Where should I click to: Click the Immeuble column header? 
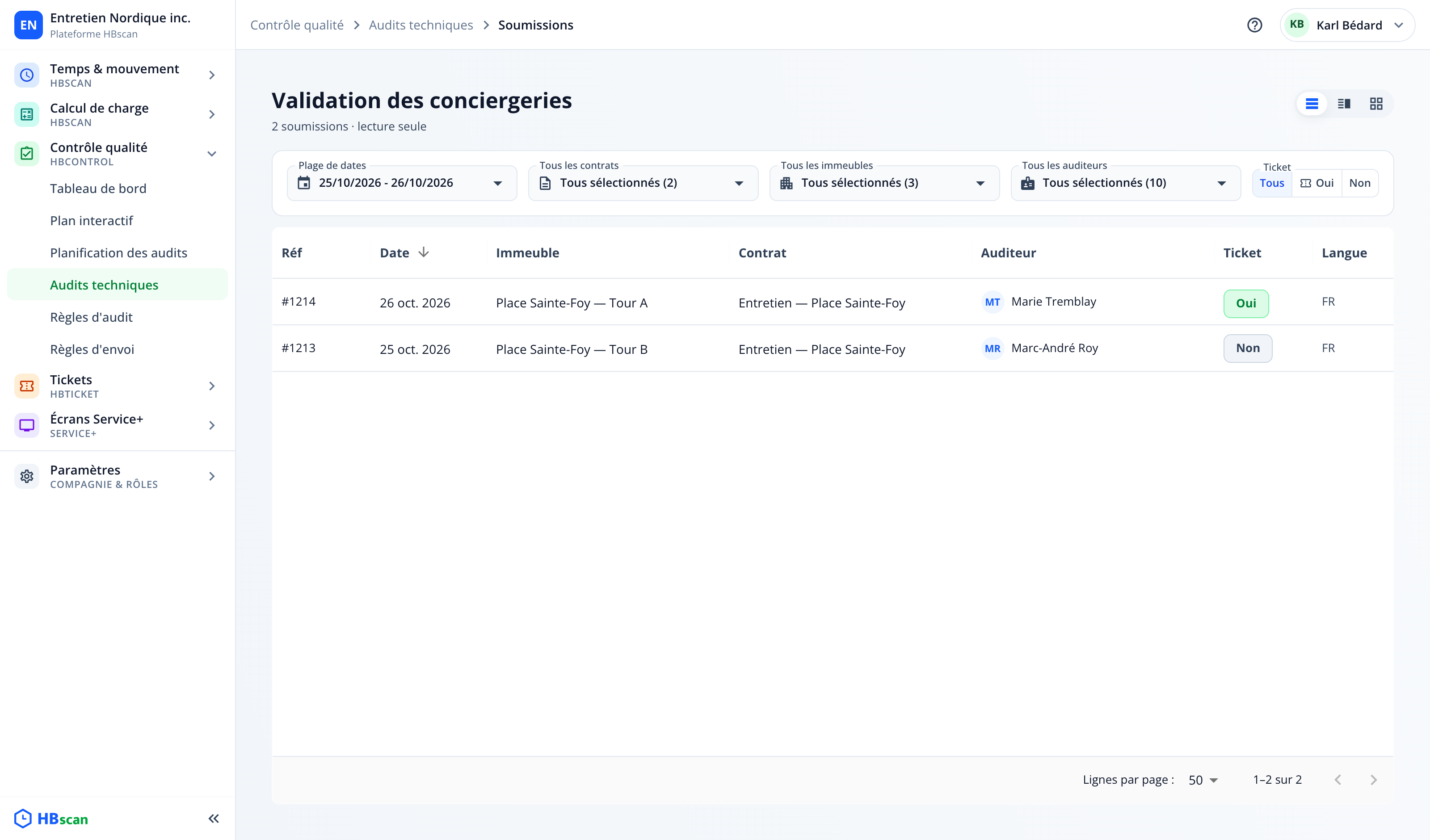(x=527, y=252)
